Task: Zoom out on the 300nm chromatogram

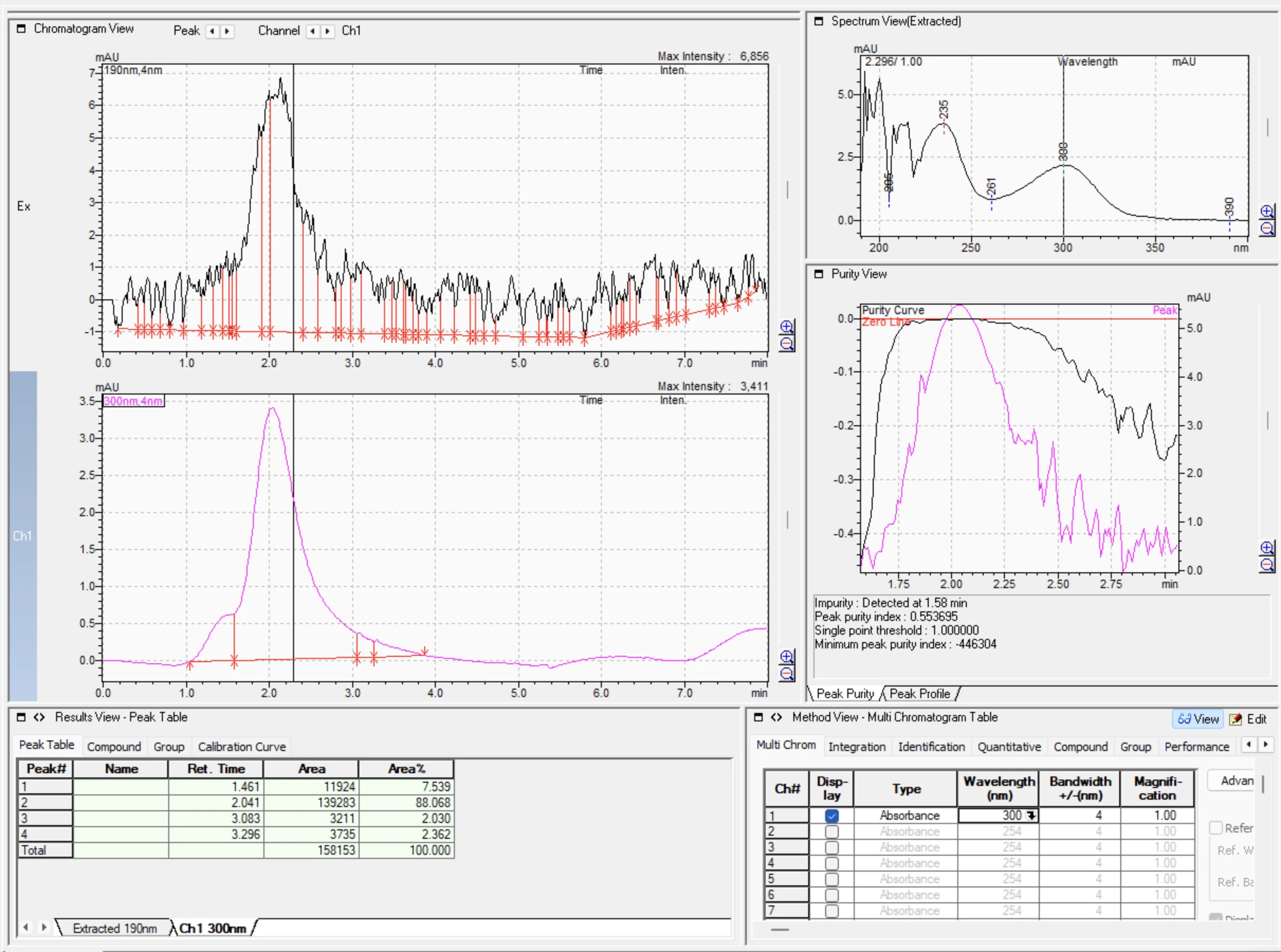Action: pyautogui.click(x=786, y=674)
